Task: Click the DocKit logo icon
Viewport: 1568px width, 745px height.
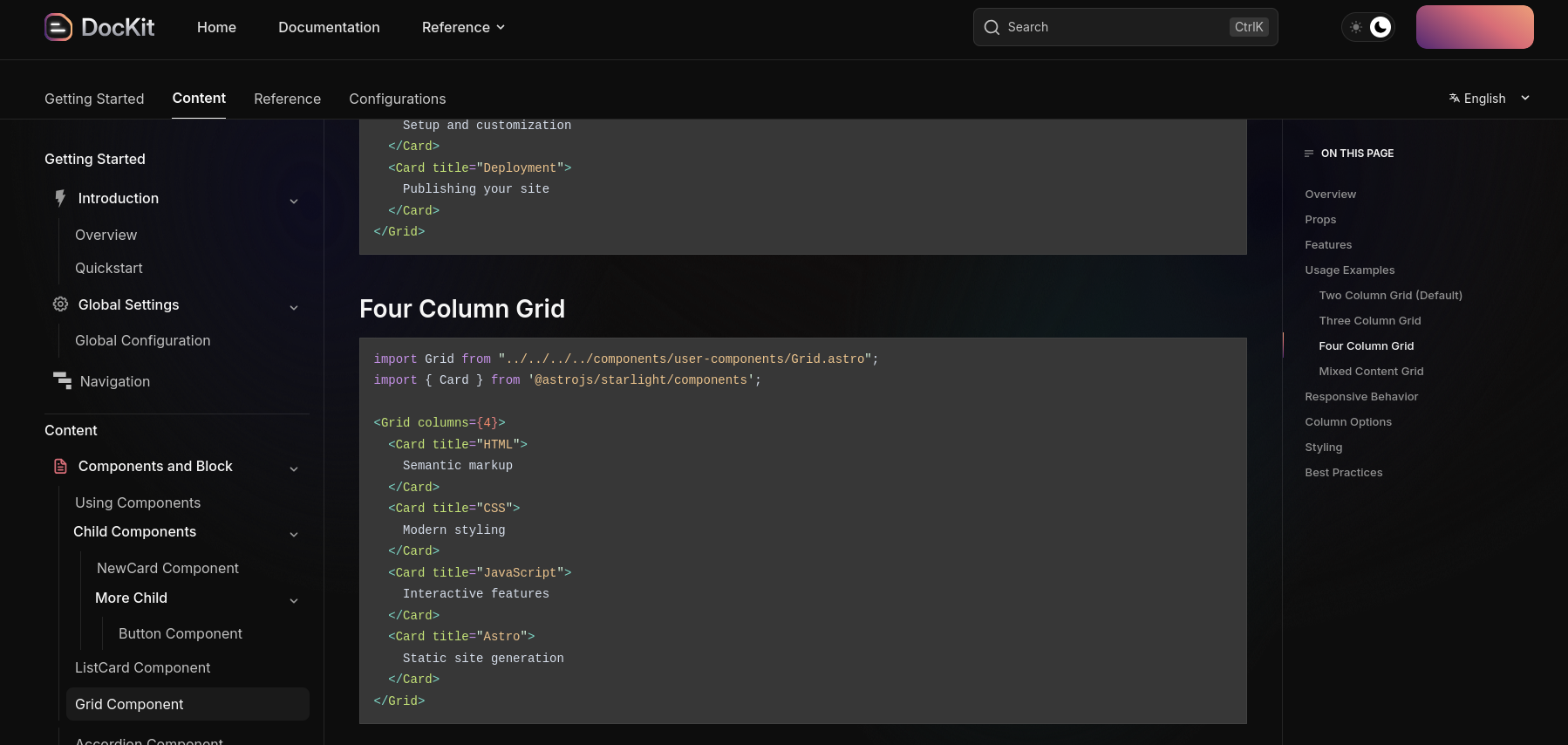Action: pyautogui.click(x=58, y=27)
